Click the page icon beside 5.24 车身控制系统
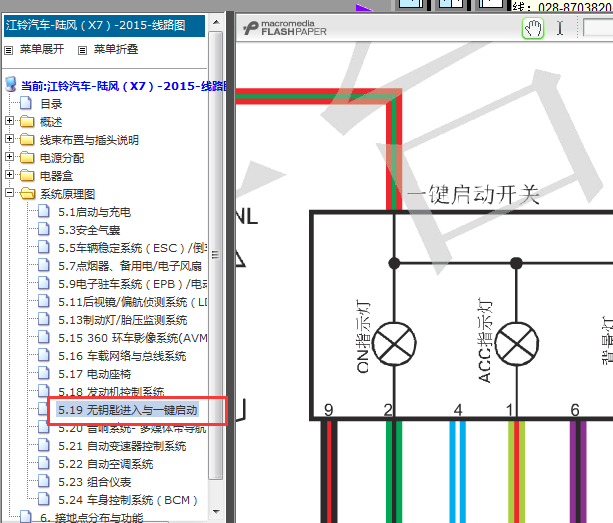The width and height of the screenshot is (613, 523). coord(44,499)
